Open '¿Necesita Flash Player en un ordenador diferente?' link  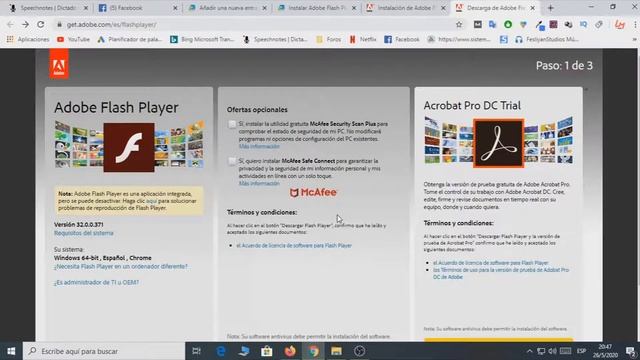120,266
